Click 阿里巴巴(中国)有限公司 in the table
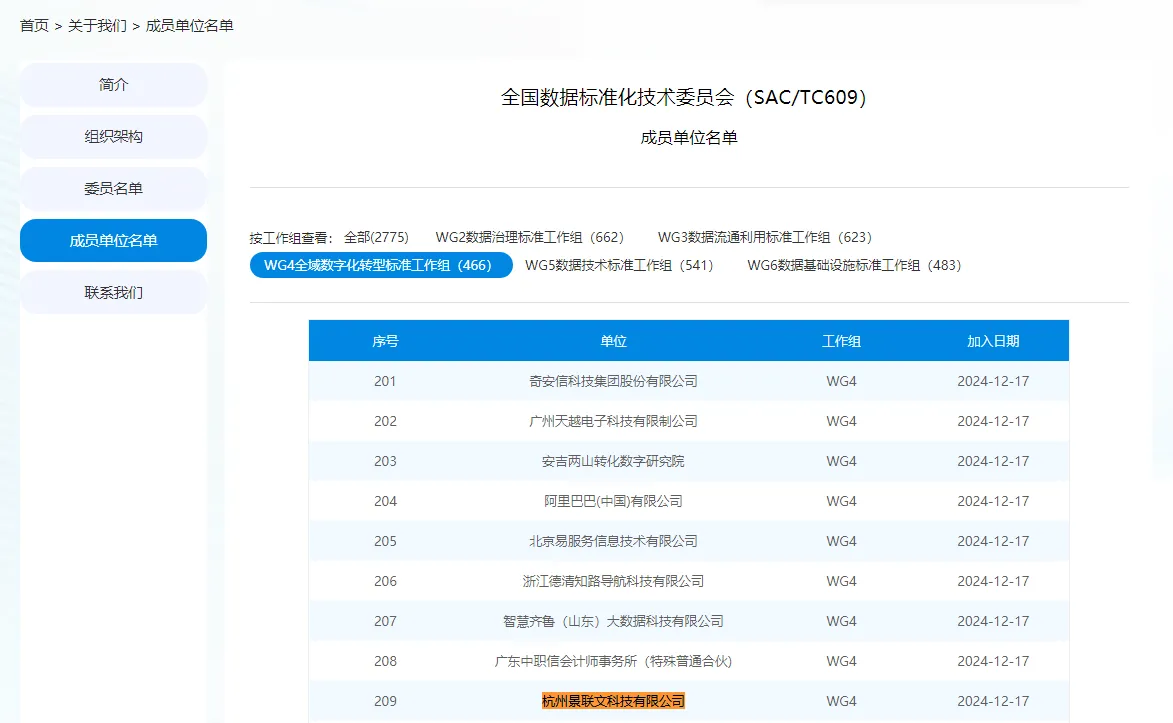 point(613,501)
